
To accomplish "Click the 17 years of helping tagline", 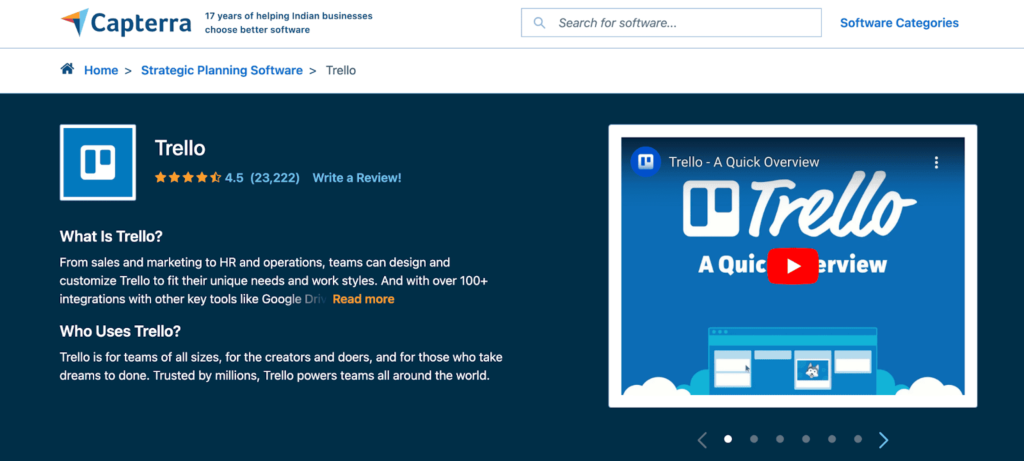I will pos(289,23).
